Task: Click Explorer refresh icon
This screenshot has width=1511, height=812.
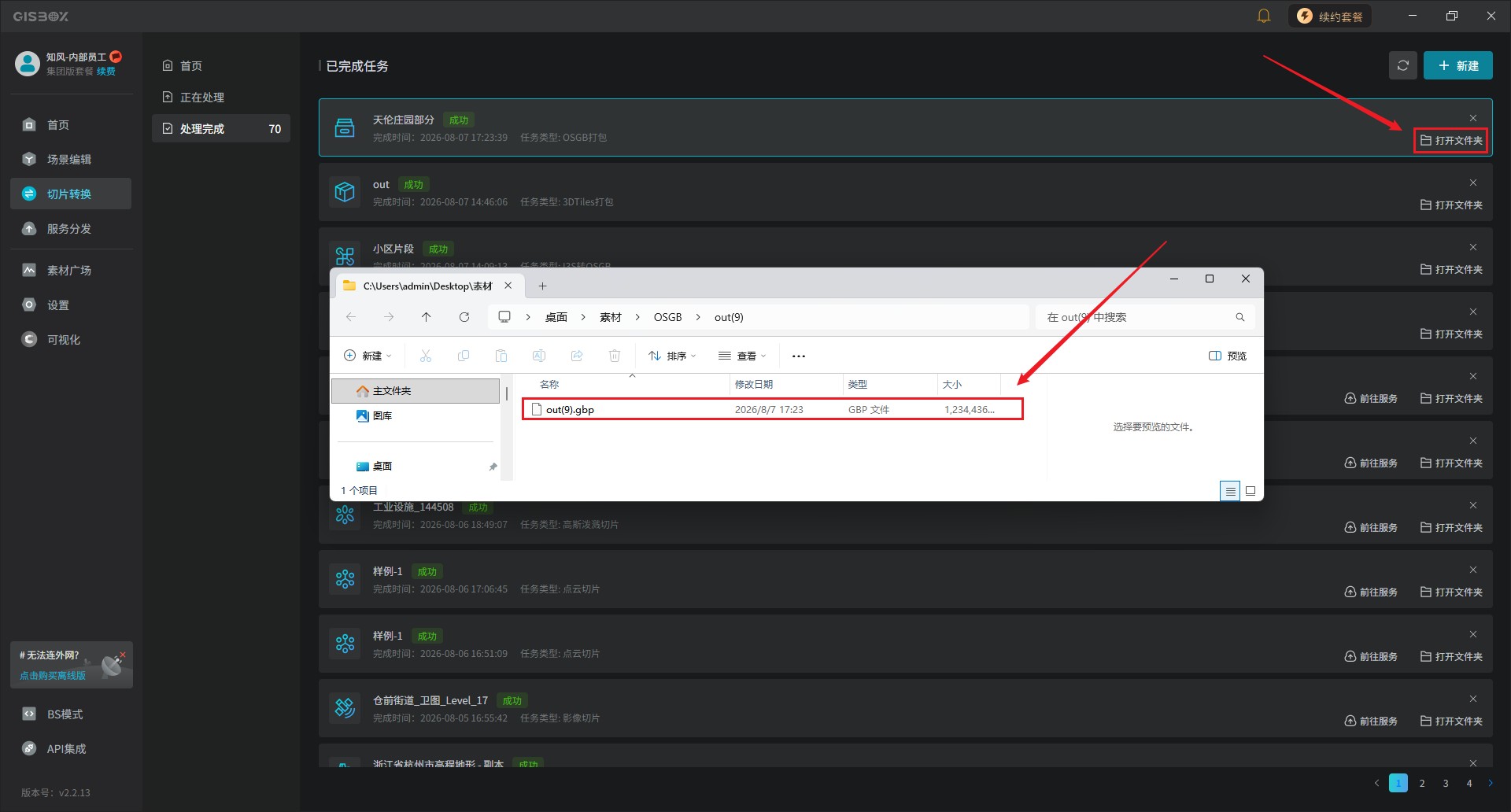Action: 464,317
